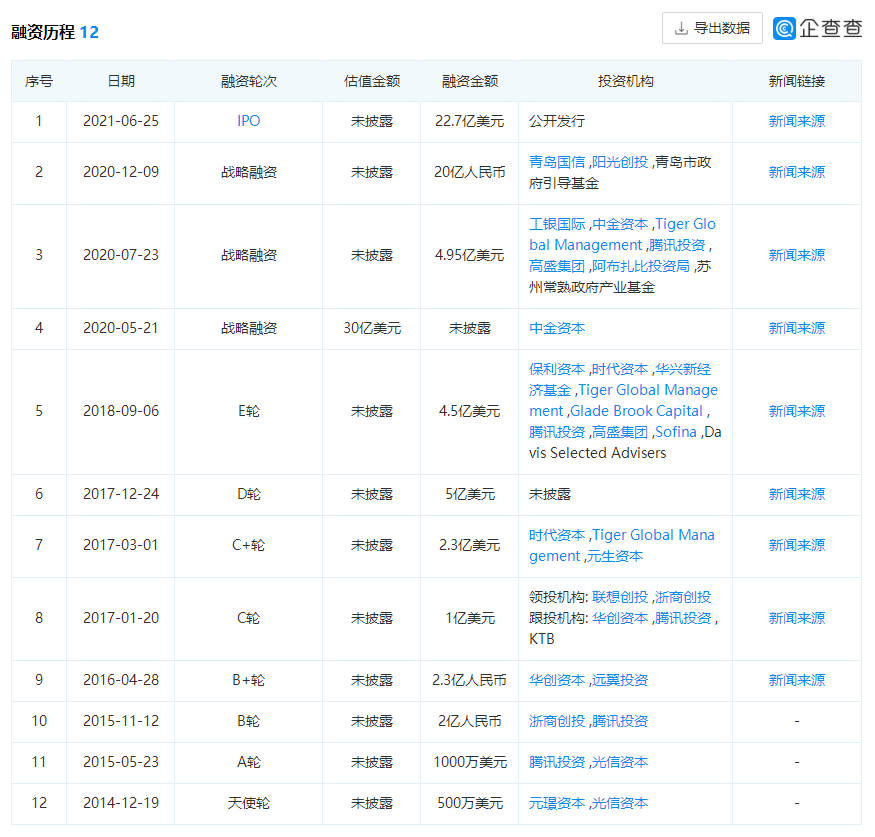Image resolution: width=875 pixels, height=837 pixels.
Task: Click investor 青岛国信
Action: [x=557, y=162]
